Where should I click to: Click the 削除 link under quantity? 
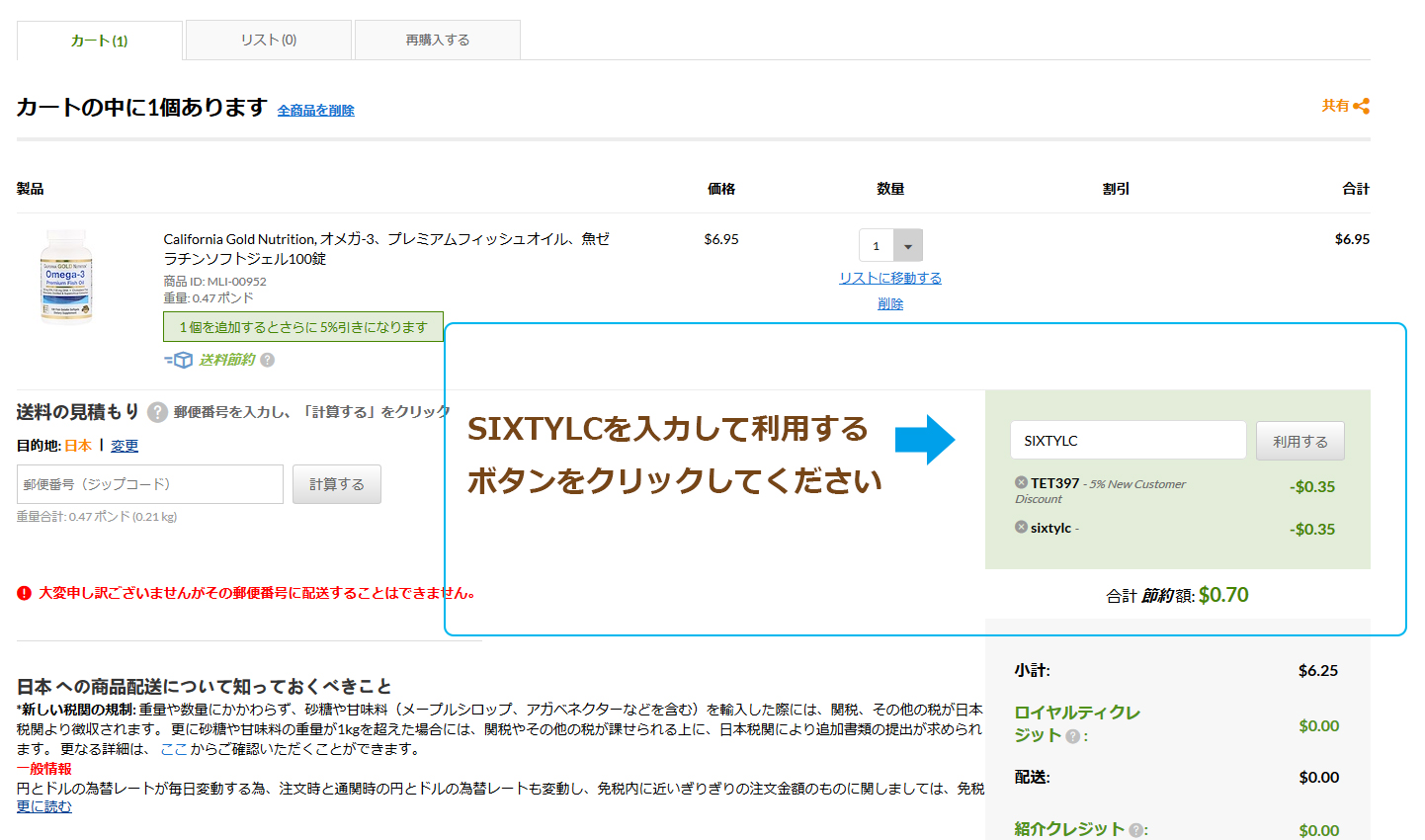[x=890, y=304]
